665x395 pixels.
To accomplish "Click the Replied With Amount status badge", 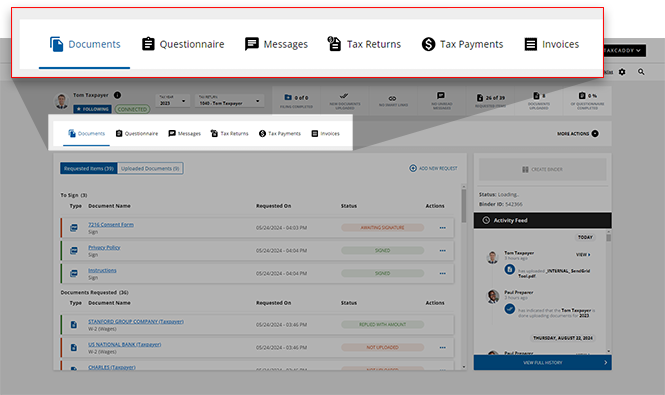I will [x=383, y=325].
